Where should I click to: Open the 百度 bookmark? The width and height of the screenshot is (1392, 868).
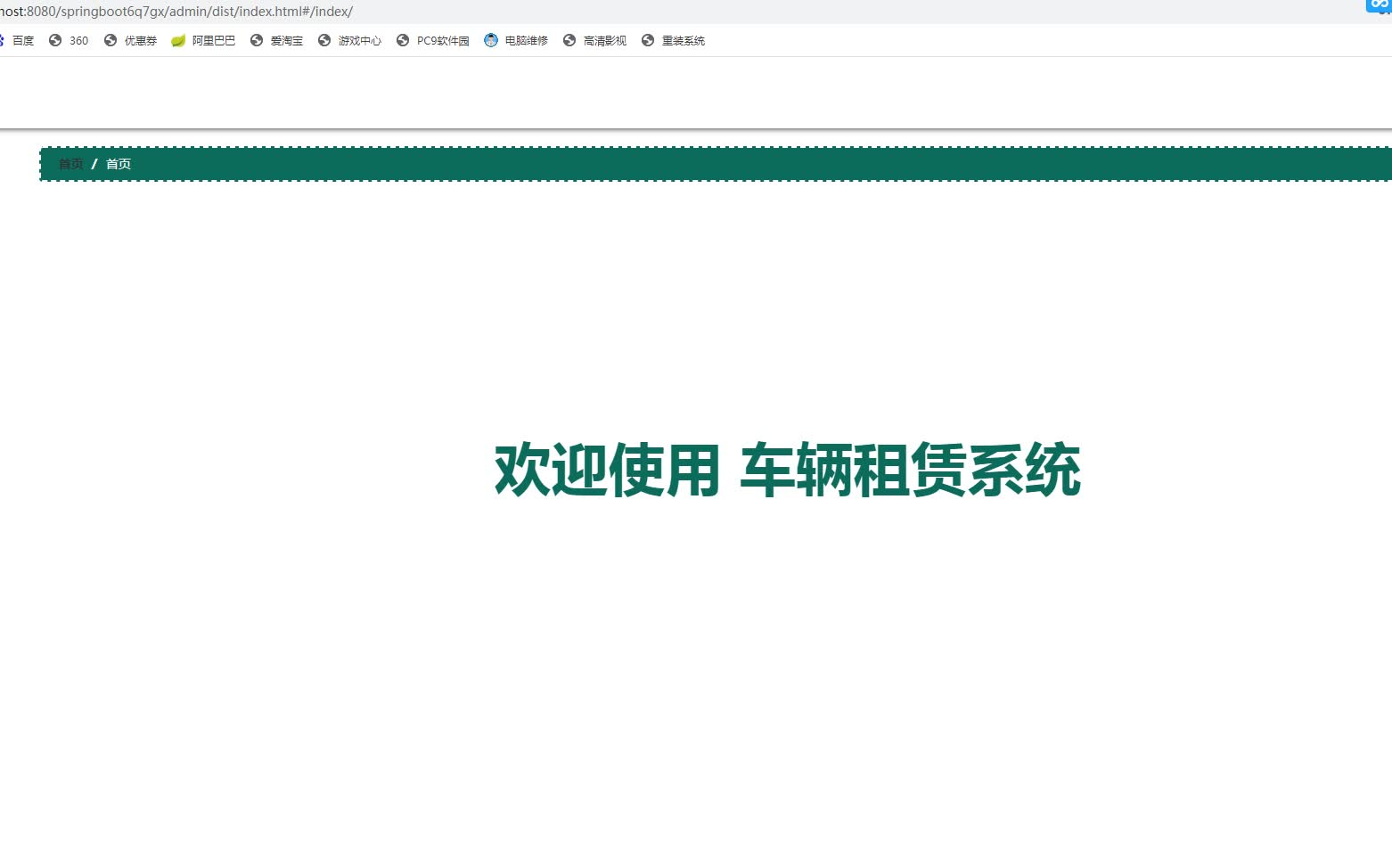tap(18, 41)
